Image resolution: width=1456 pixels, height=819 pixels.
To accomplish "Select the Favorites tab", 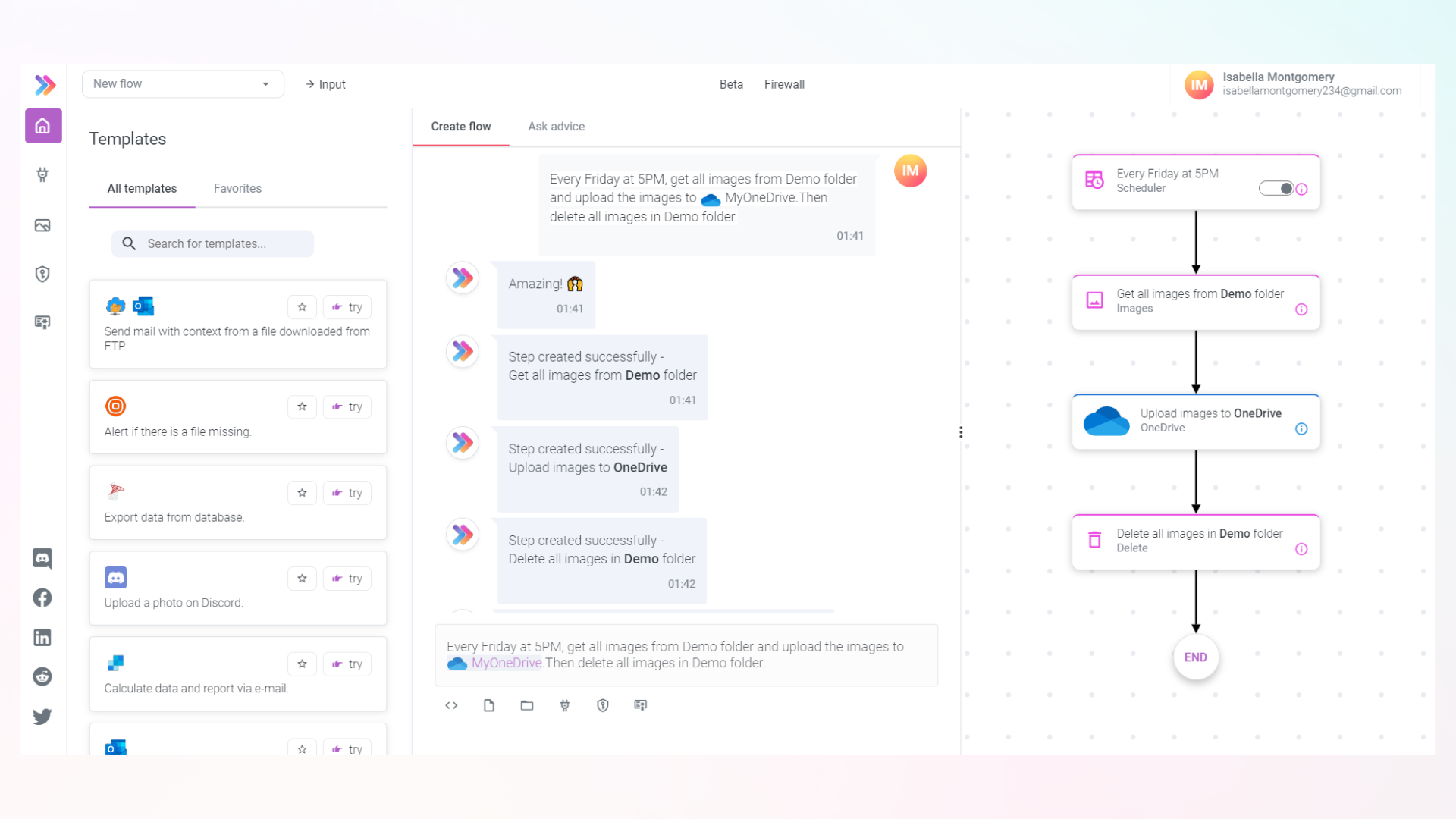I will click(x=237, y=189).
